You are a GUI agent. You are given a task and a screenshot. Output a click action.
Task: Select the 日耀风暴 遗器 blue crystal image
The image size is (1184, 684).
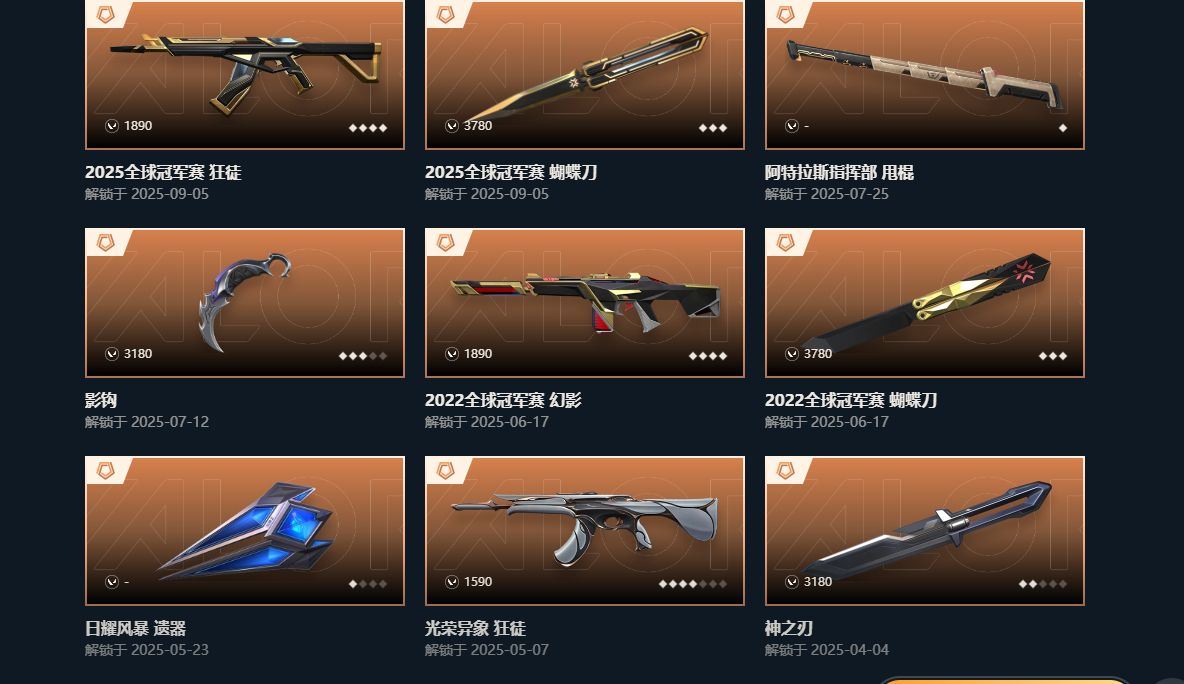pyautogui.click(x=245, y=531)
